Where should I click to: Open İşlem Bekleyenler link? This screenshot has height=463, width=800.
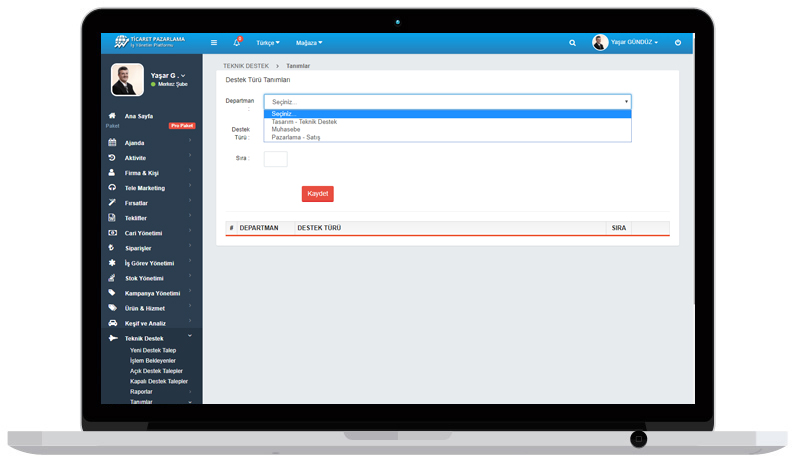pos(153,360)
